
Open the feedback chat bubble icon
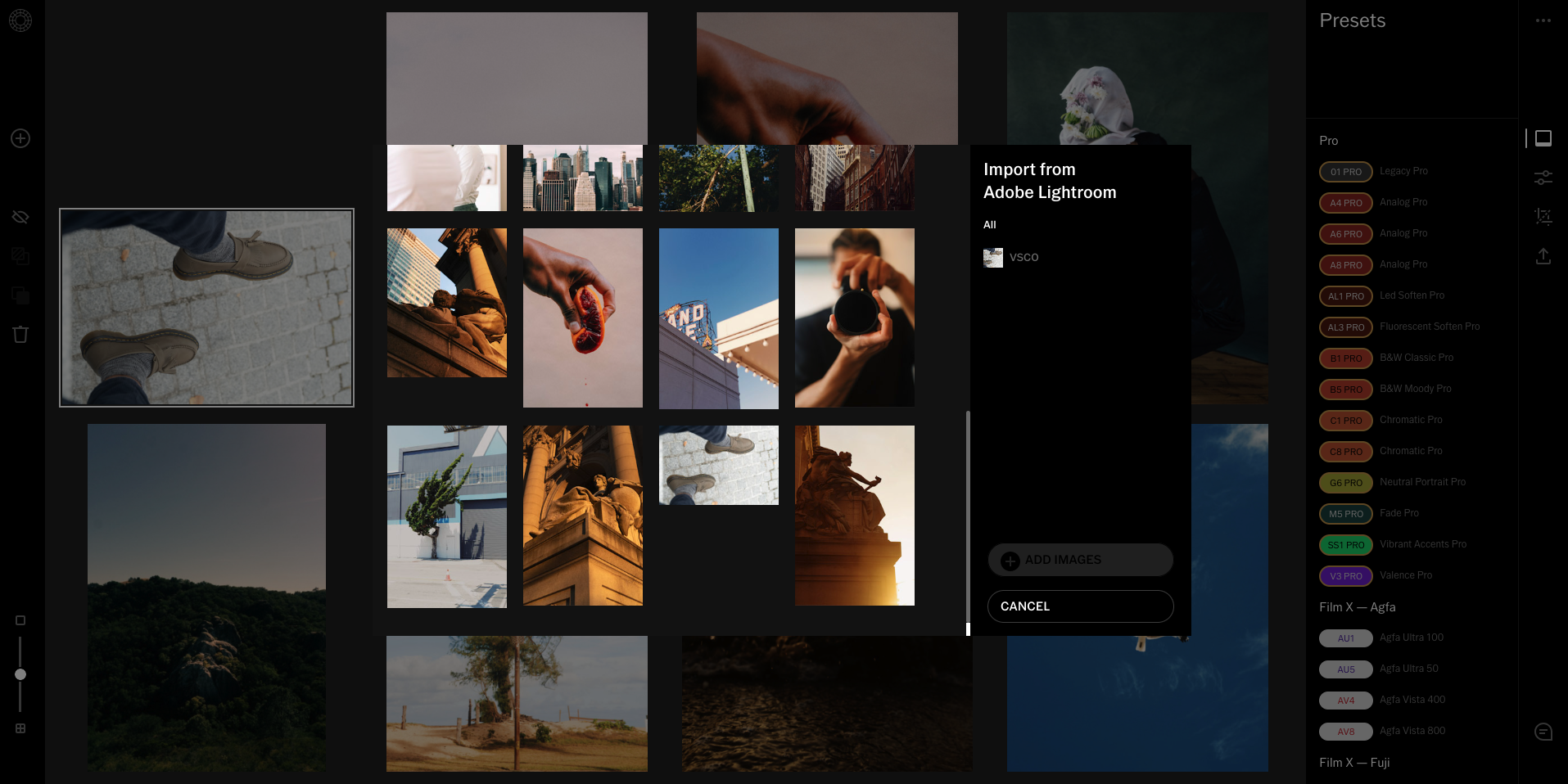pyautogui.click(x=1543, y=732)
